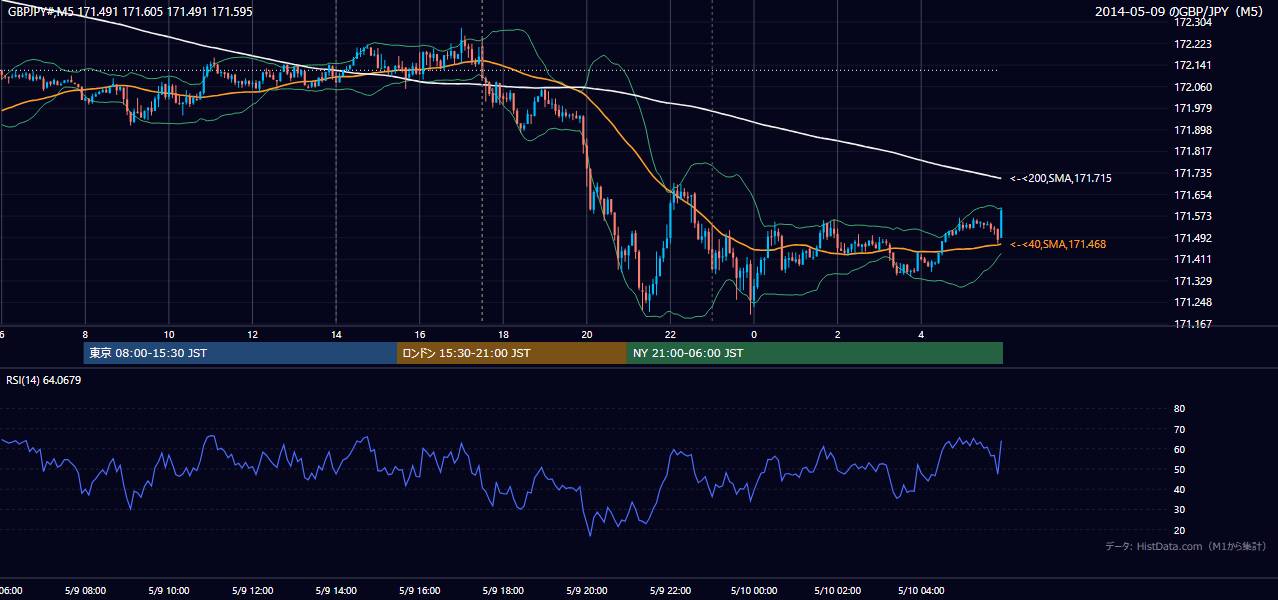Click the 5/9 16:00 time axis label
The width and height of the screenshot is (1278, 600).
(x=420, y=590)
